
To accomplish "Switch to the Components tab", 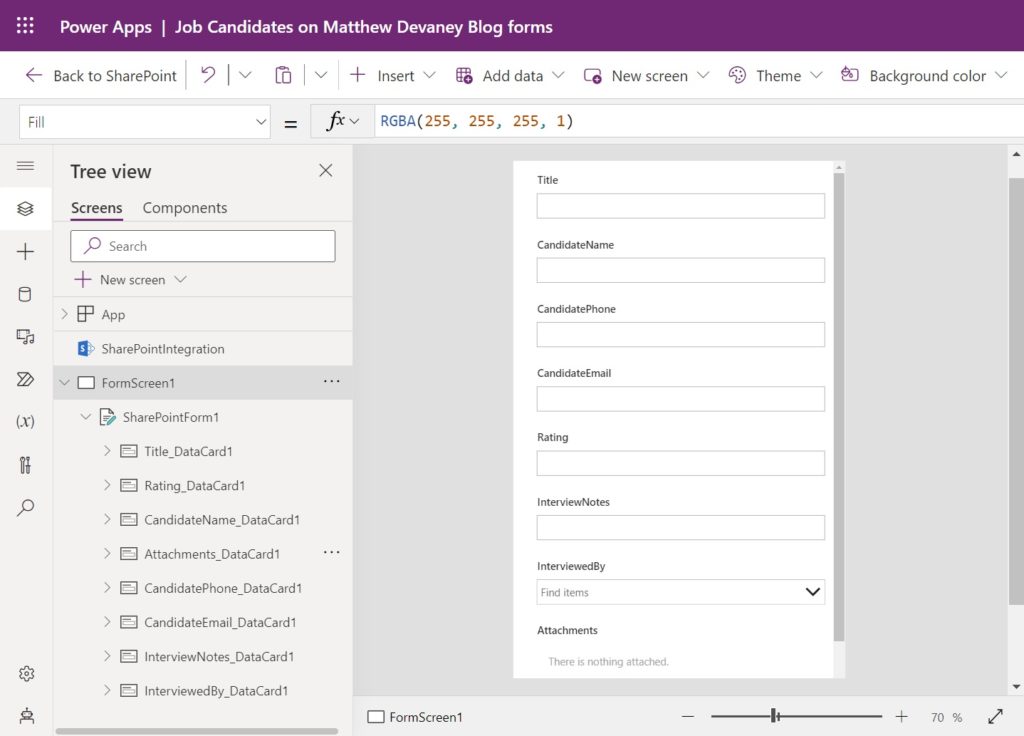I will coord(185,208).
